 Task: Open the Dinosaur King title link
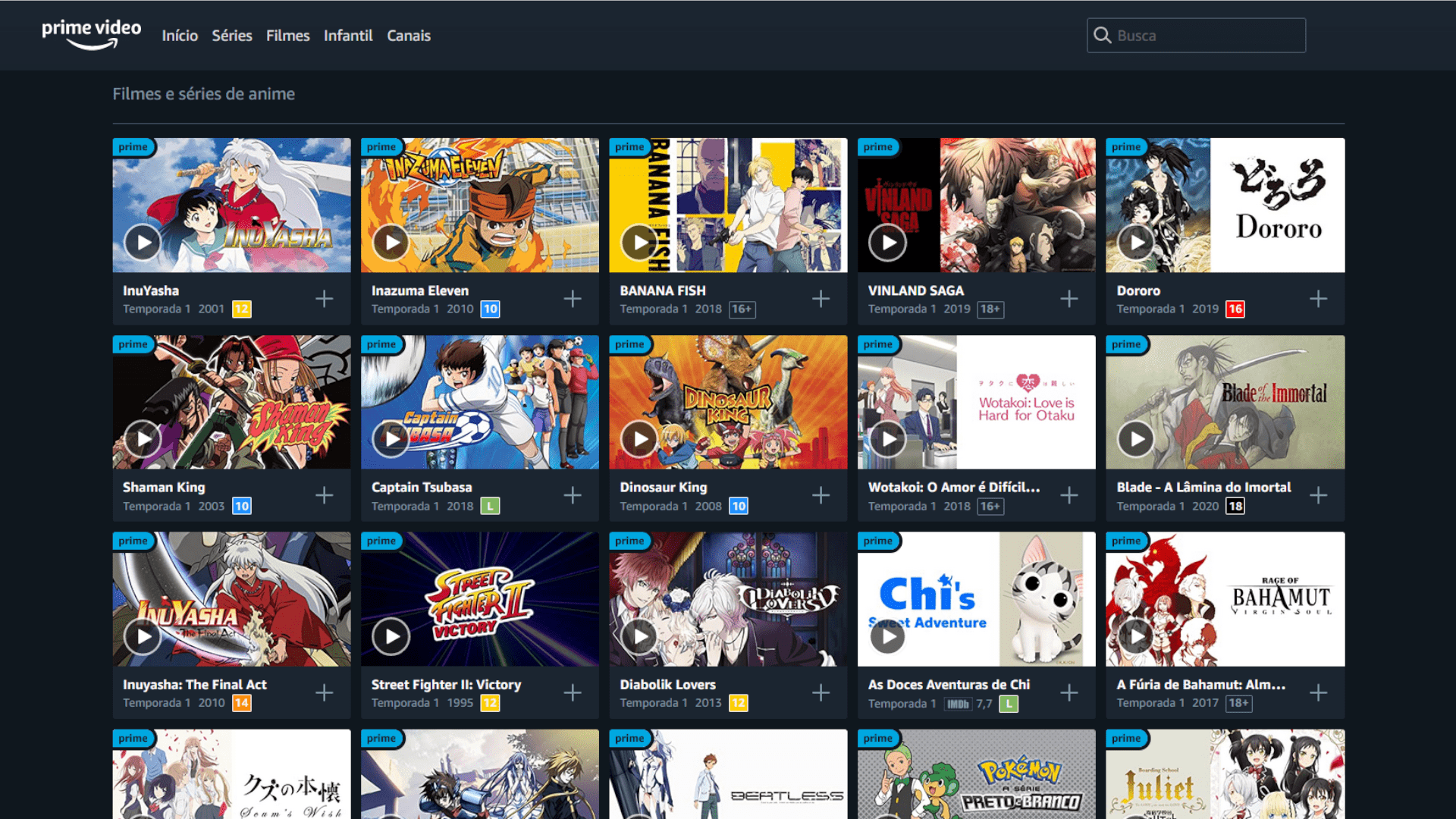click(664, 487)
